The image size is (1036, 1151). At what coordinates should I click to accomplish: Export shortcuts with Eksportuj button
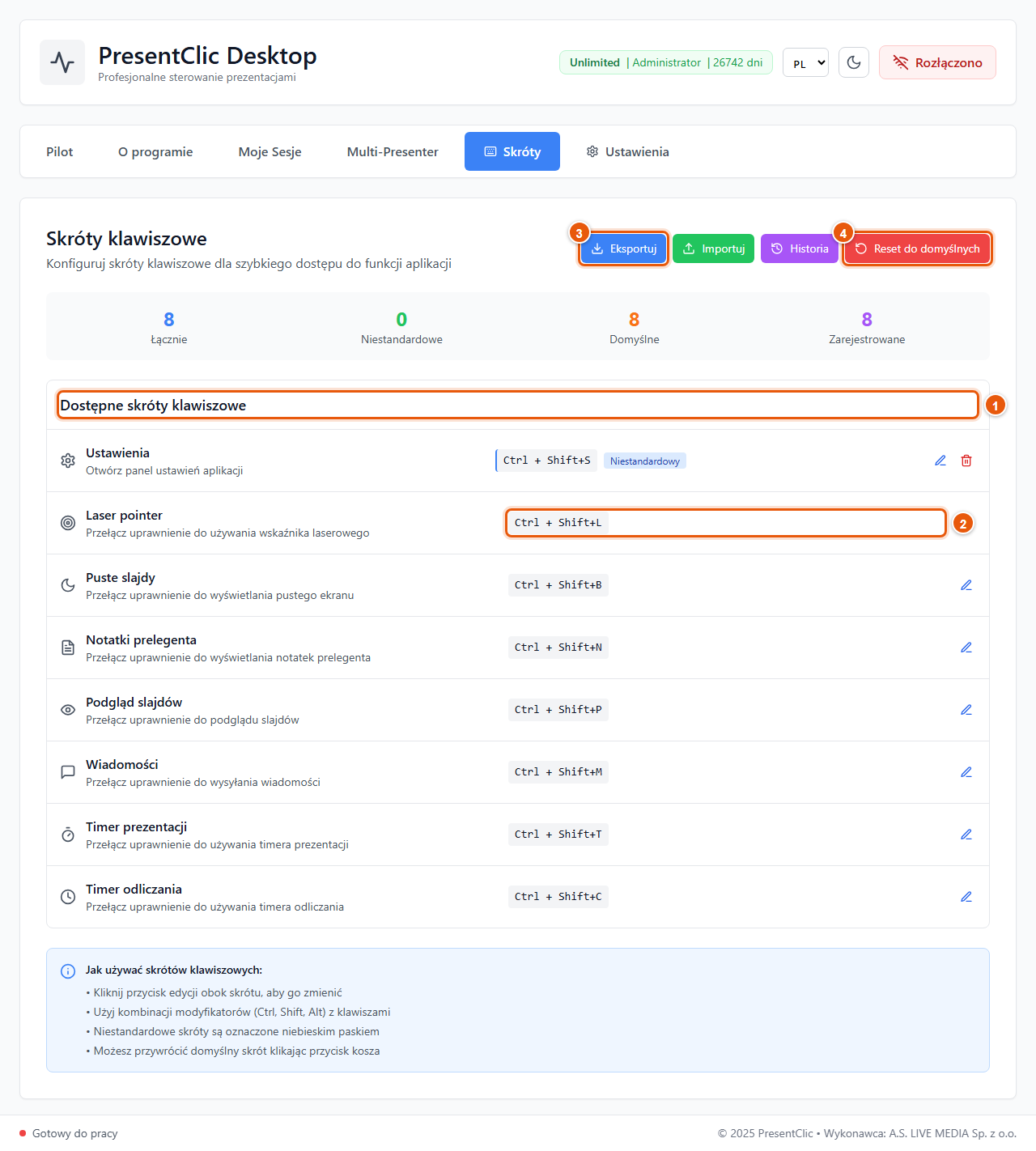623,248
